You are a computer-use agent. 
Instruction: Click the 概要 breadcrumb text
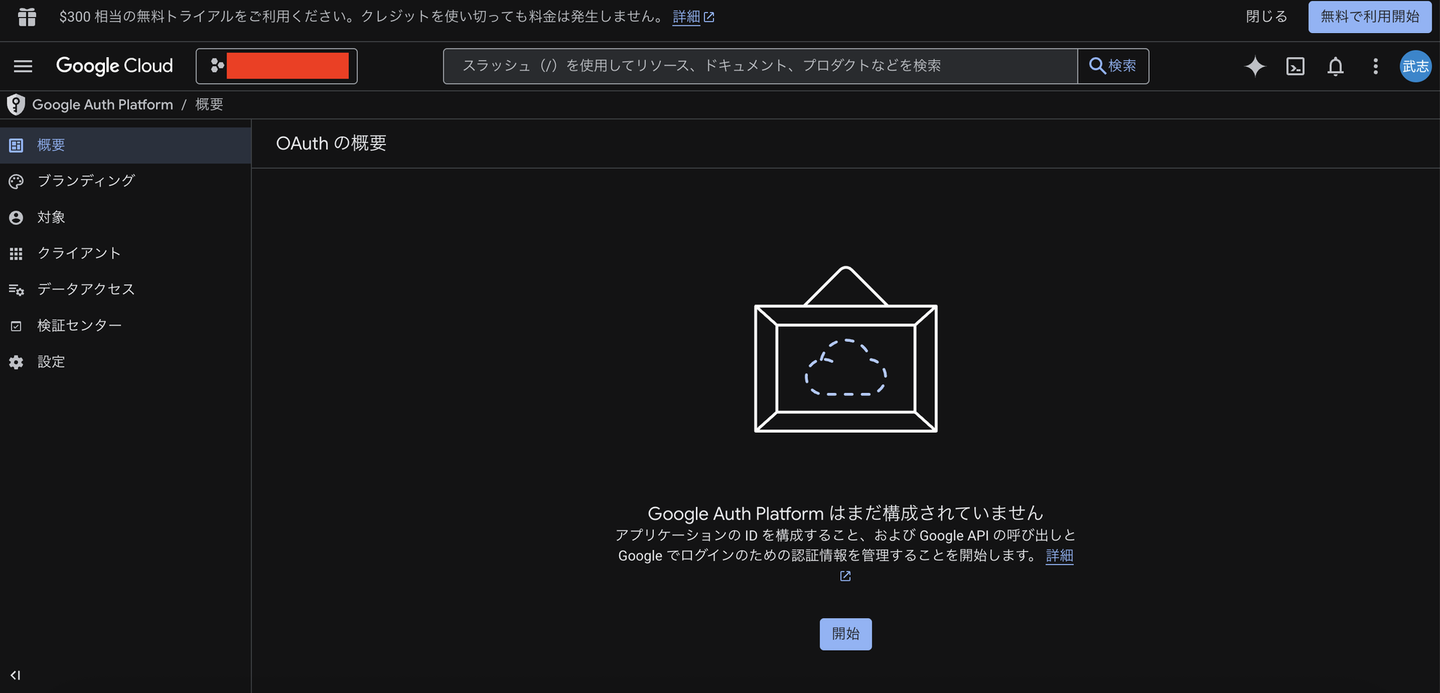[x=209, y=104]
